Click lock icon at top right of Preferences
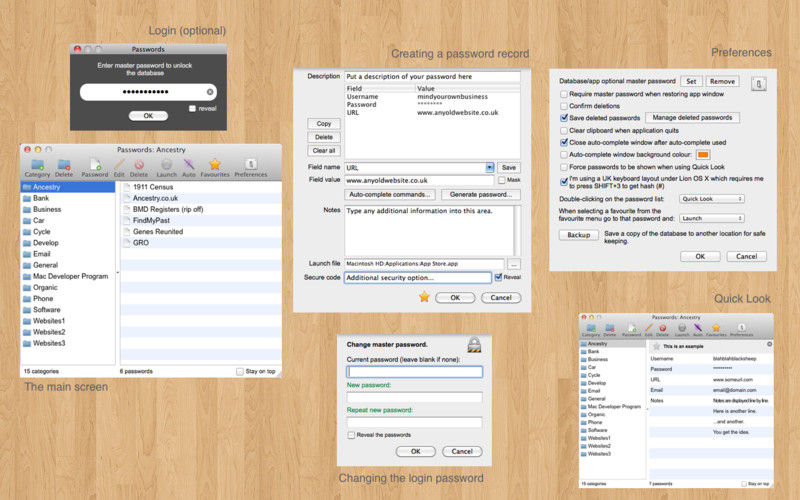 (759, 84)
